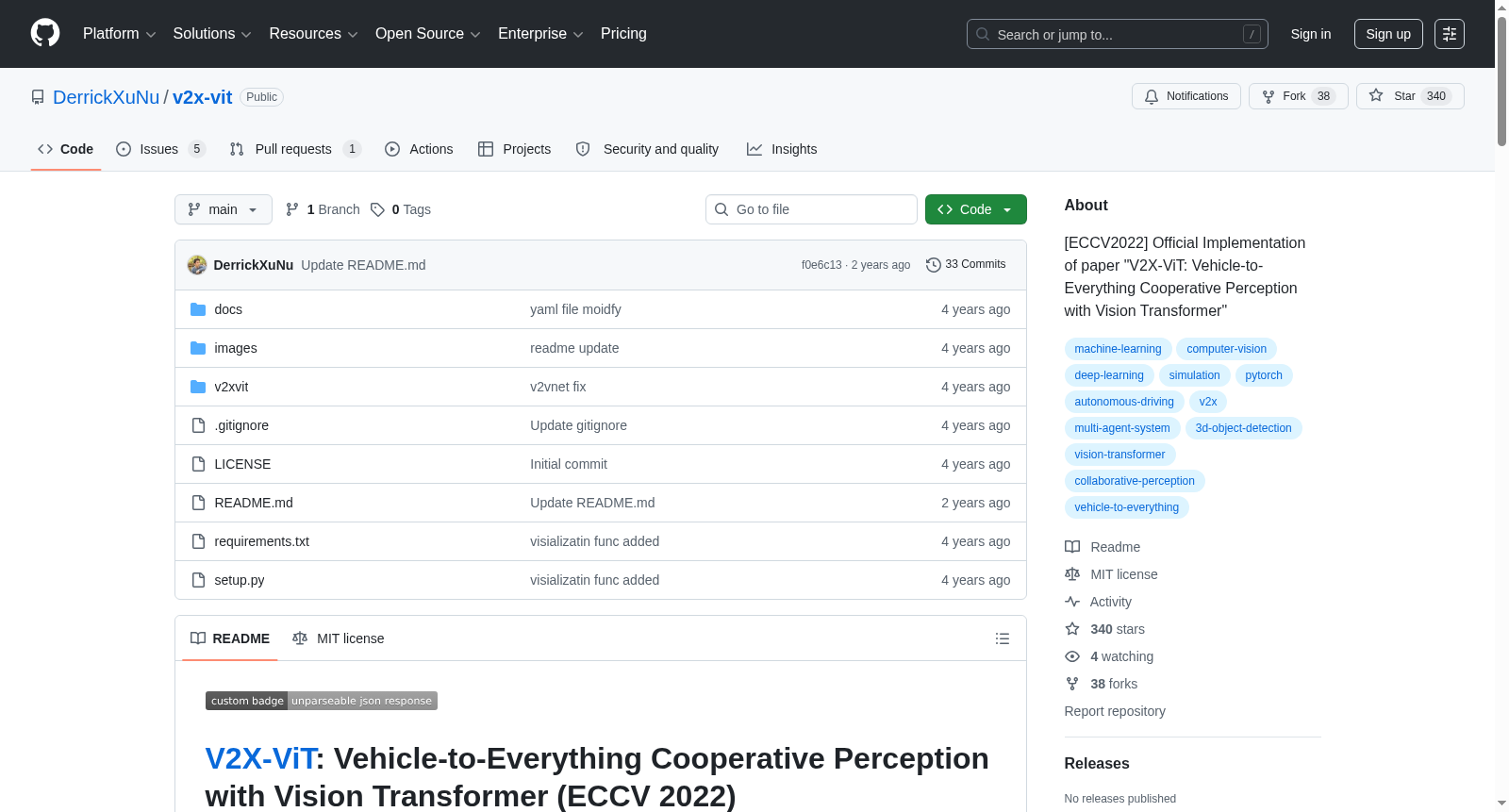The width and height of the screenshot is (1509, 812).
Task: Select the computer-vision topic tag
Action: pos(1226,349)
